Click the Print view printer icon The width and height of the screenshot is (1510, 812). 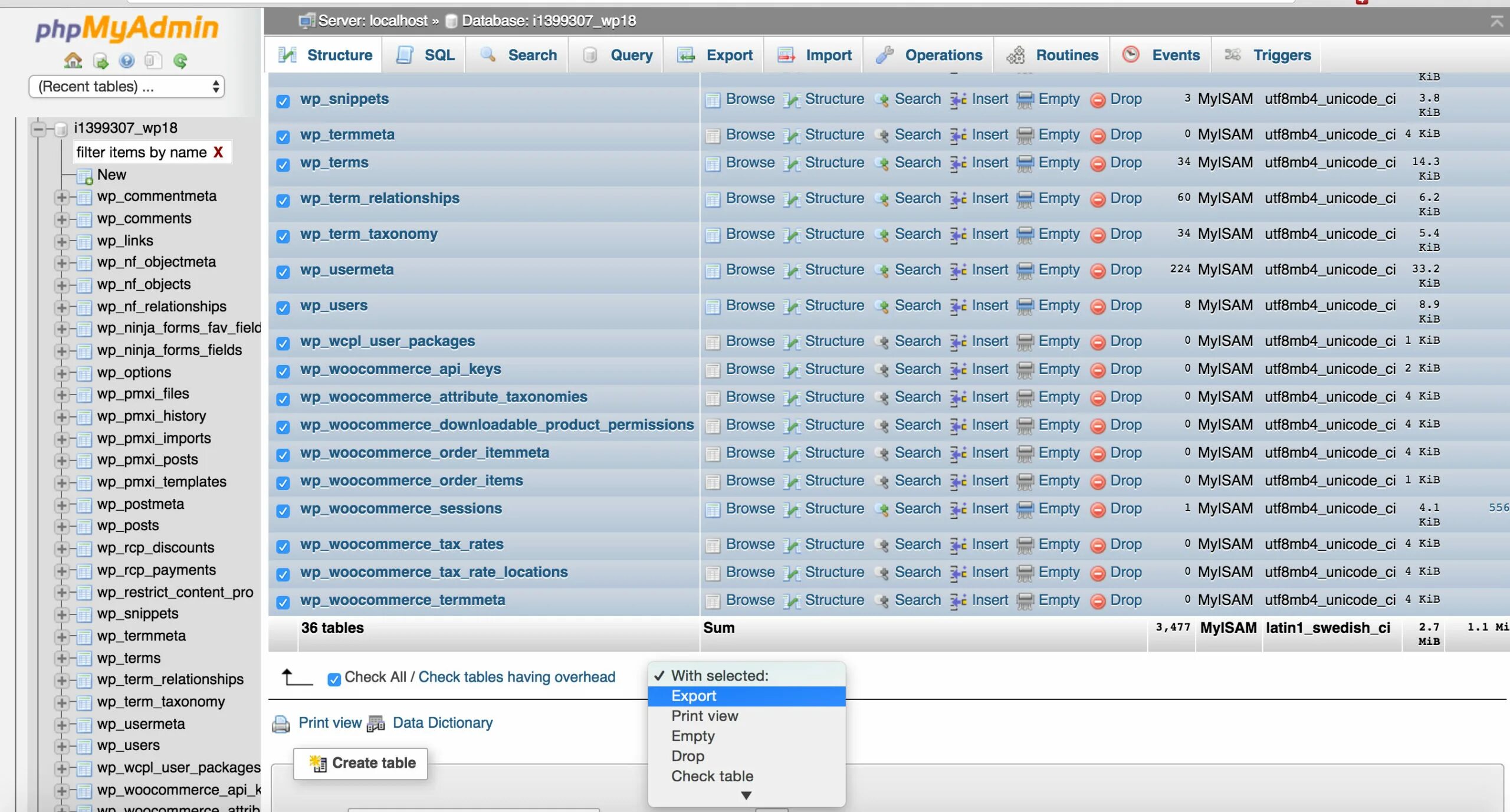coord(281,724)
